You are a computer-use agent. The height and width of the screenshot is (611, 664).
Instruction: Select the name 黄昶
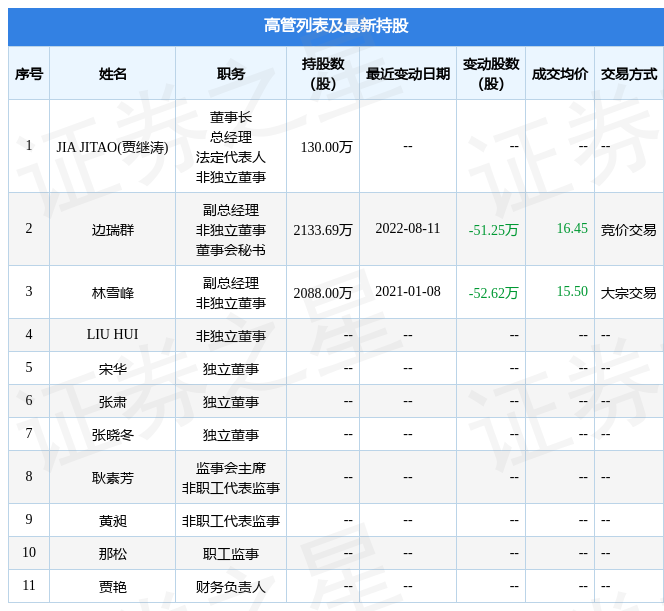(113, 521)
